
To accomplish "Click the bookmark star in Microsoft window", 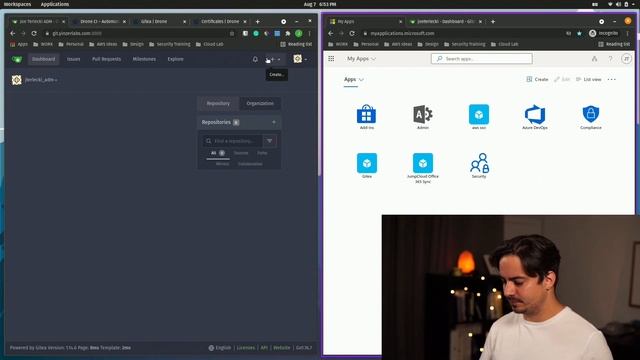I will pos(579,33).
